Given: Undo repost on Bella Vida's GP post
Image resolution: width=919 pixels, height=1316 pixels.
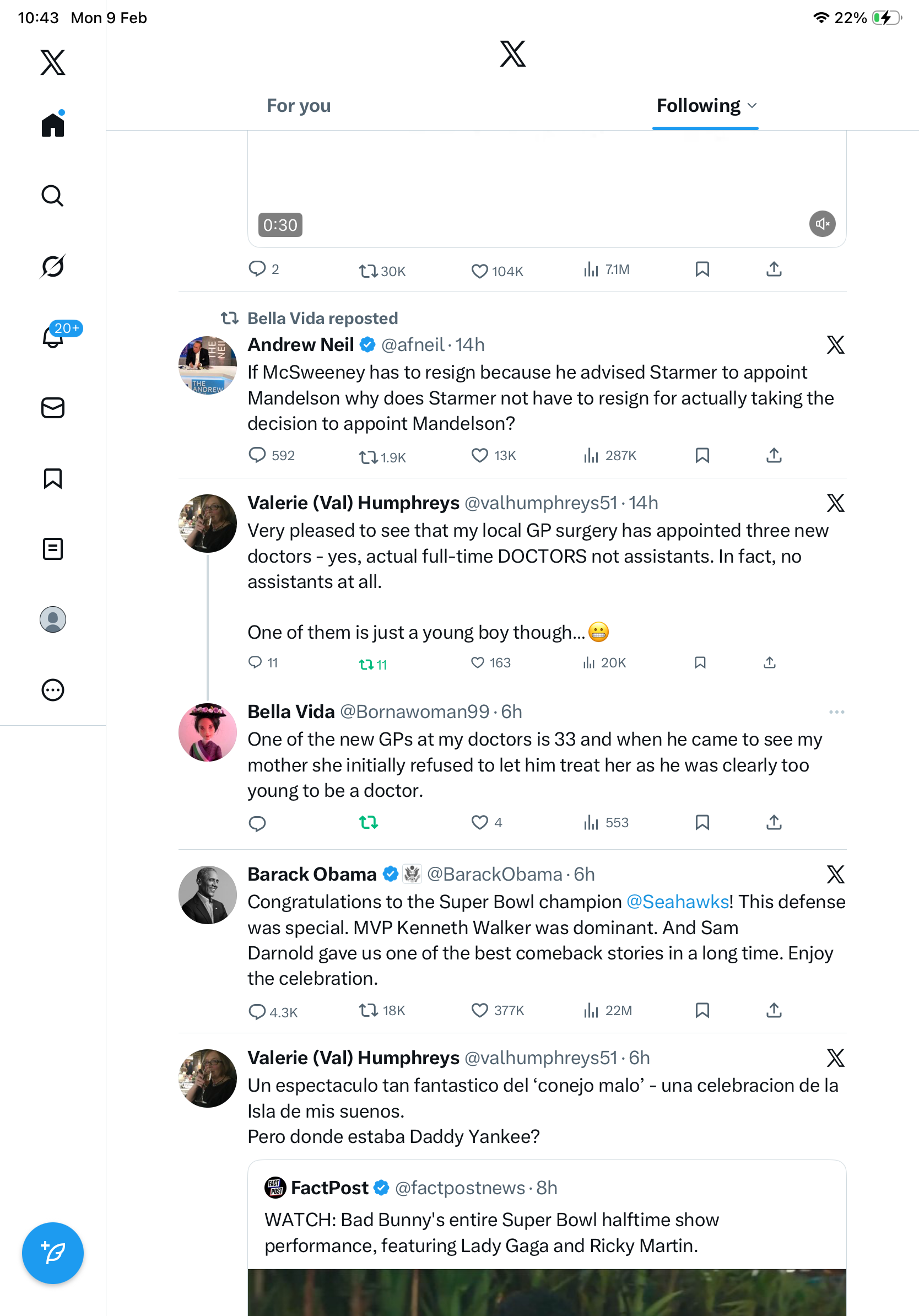Looking at the screenshot, I should click(x=369, y=822).
